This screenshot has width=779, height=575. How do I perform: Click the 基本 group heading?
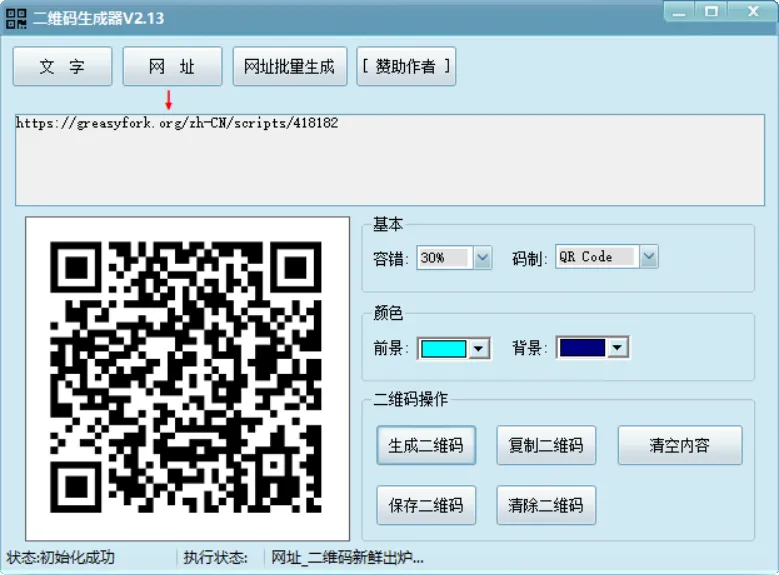pyautogui.click(x=388, y=225)
